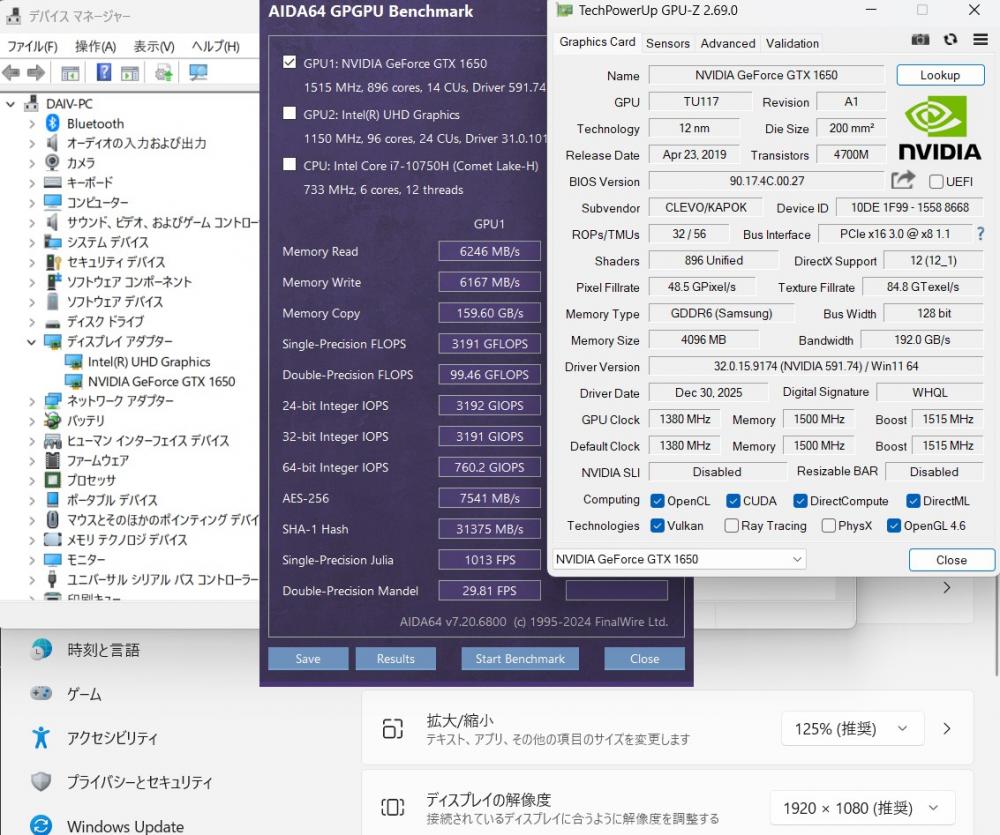This screenshot has width=1000, height=835.
Task: Select NVIDIA GeForce GTX 1650 in device tree
Action: (x=161, y=381)
